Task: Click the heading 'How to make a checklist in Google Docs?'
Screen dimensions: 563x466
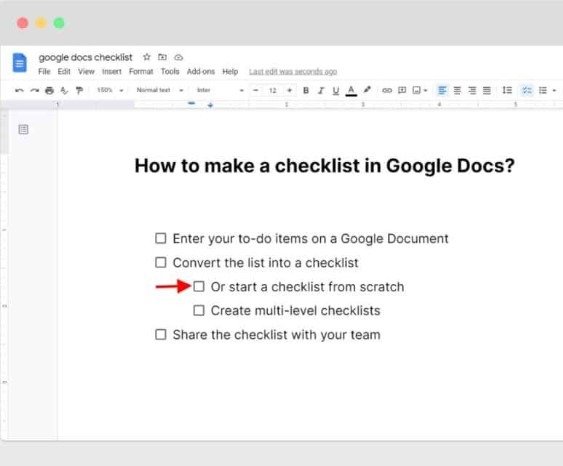Action: pyautogui.click(x=325, y=166)
